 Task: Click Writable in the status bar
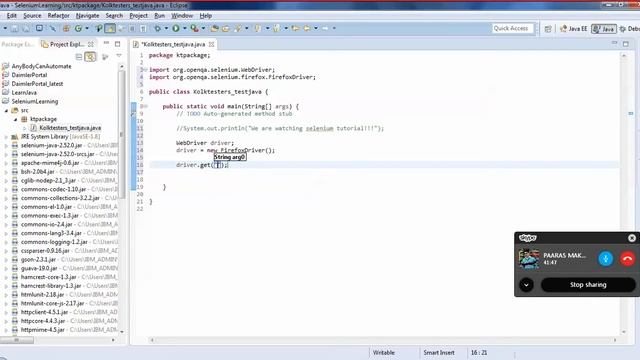click(384, 352)
